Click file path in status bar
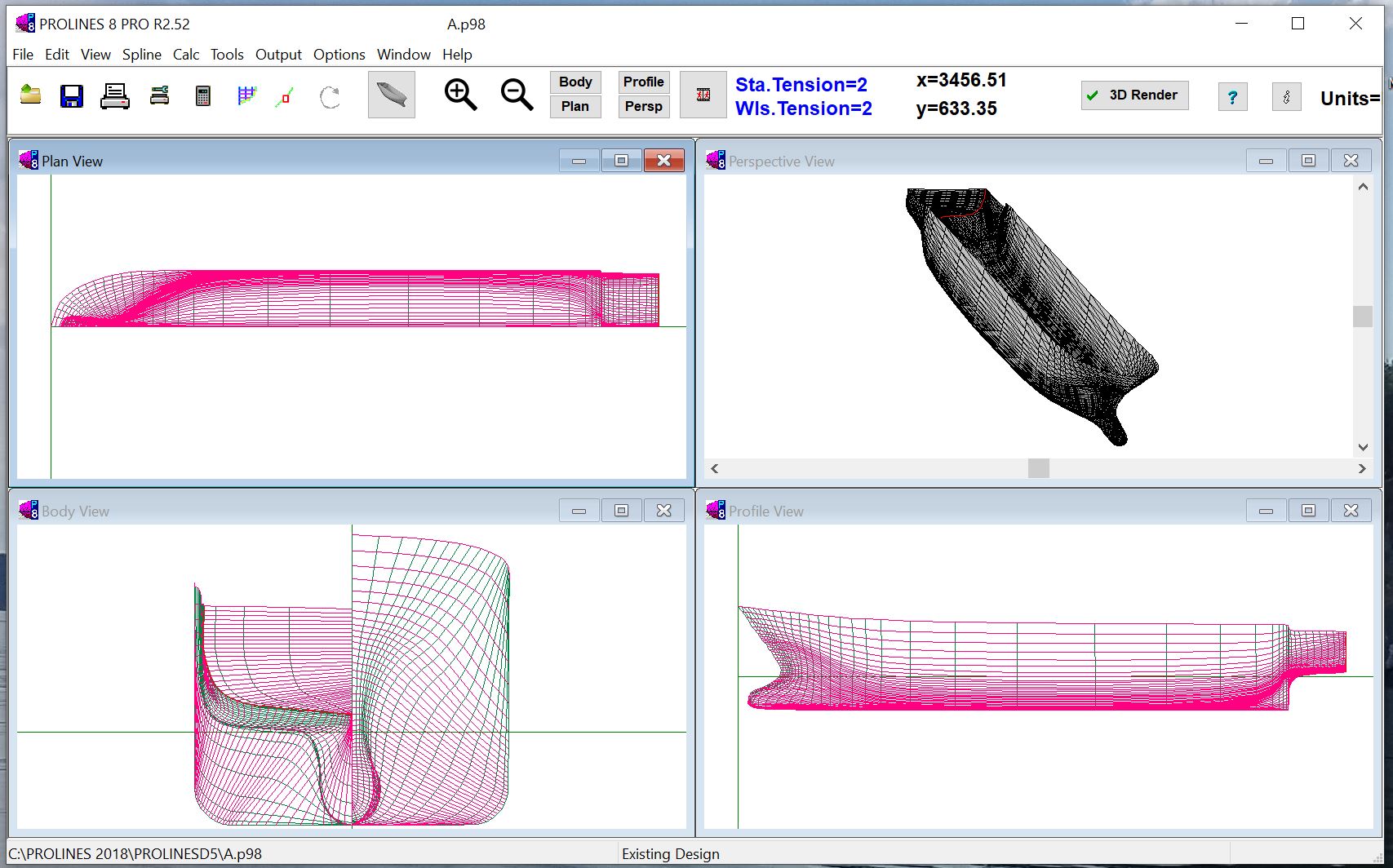This screenshot has height=868, width=1393. (x=135, y=854)
